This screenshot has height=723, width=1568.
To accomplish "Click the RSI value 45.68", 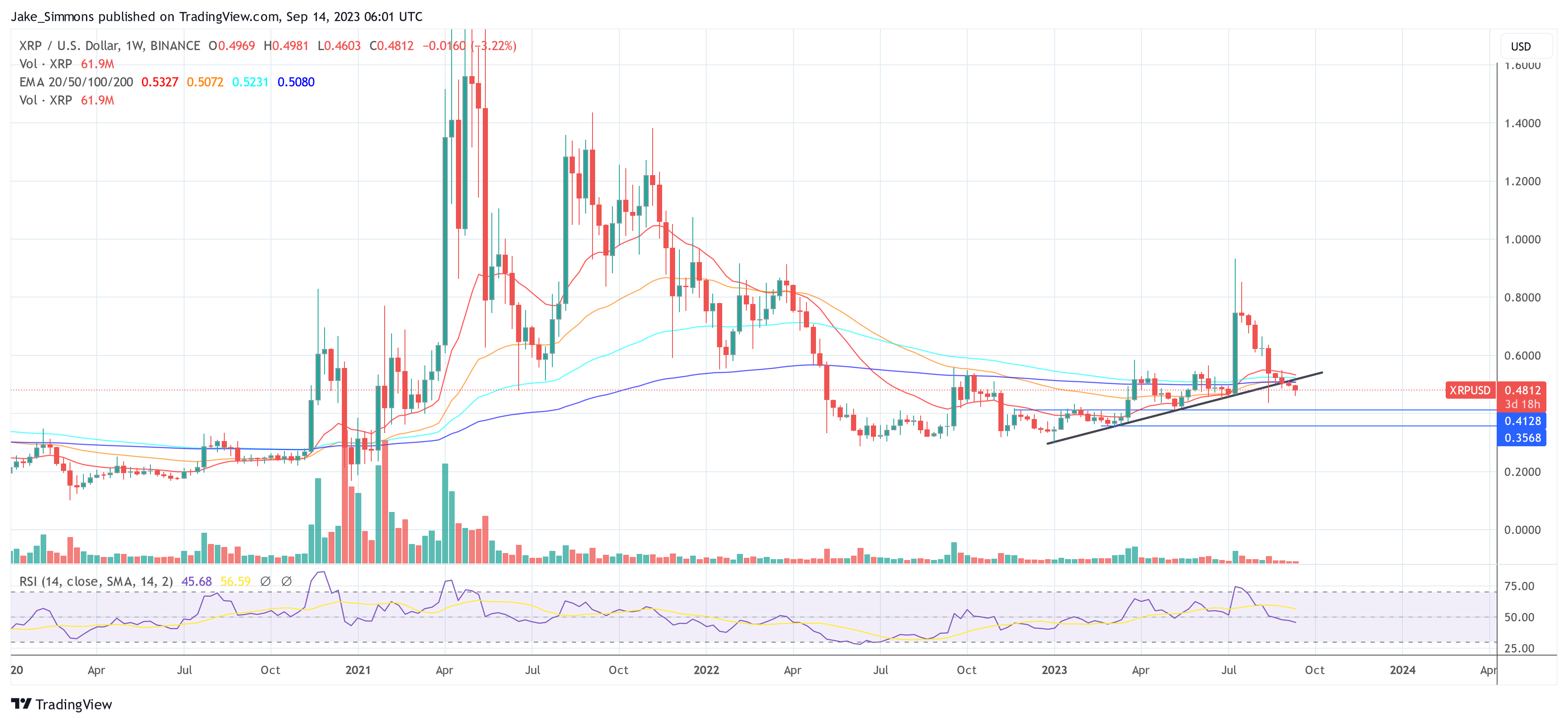I will [x=197, y=582].
